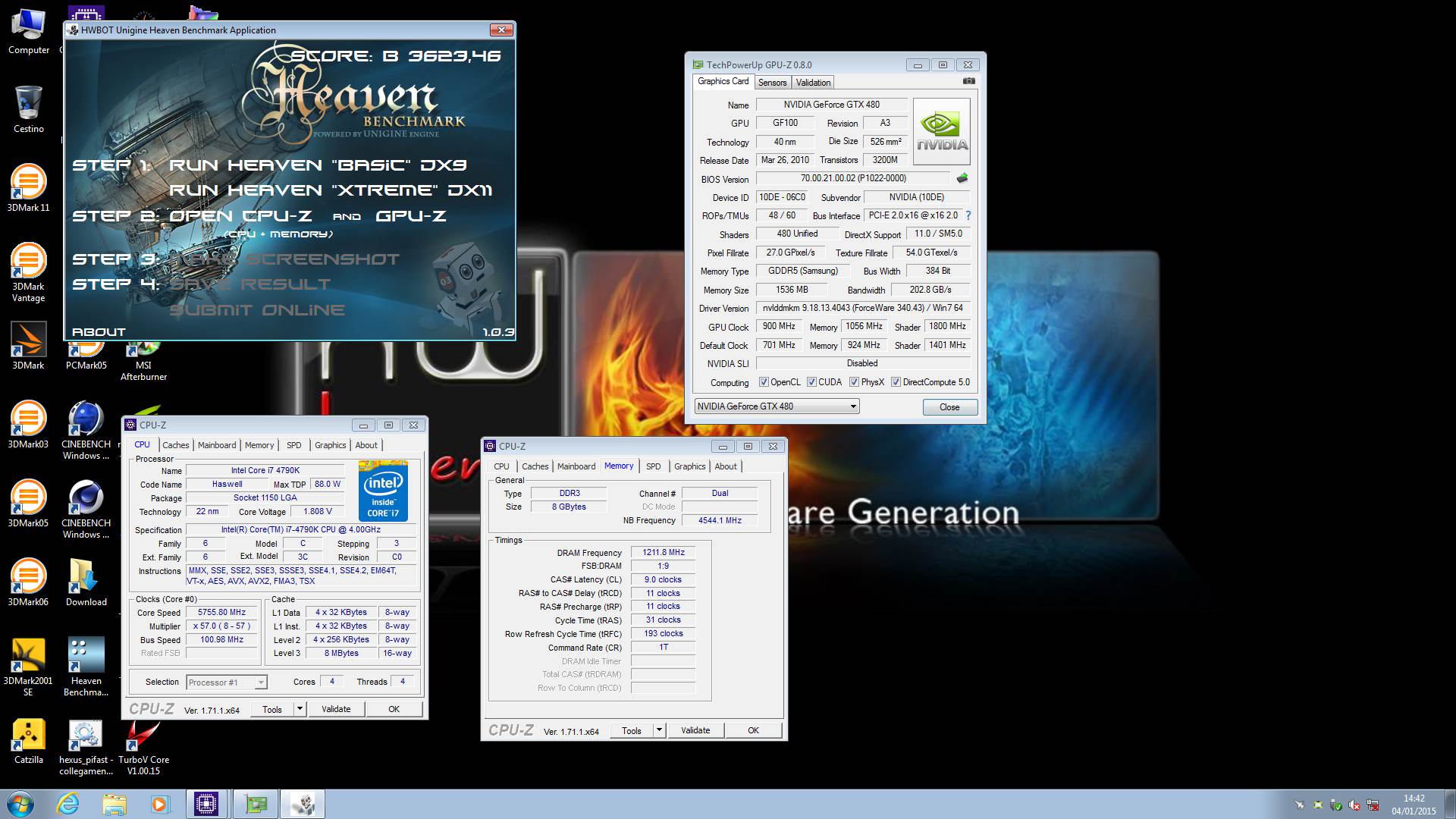Toggle the CUDA checkbox
1456x819 pixels.
[811, 382]
